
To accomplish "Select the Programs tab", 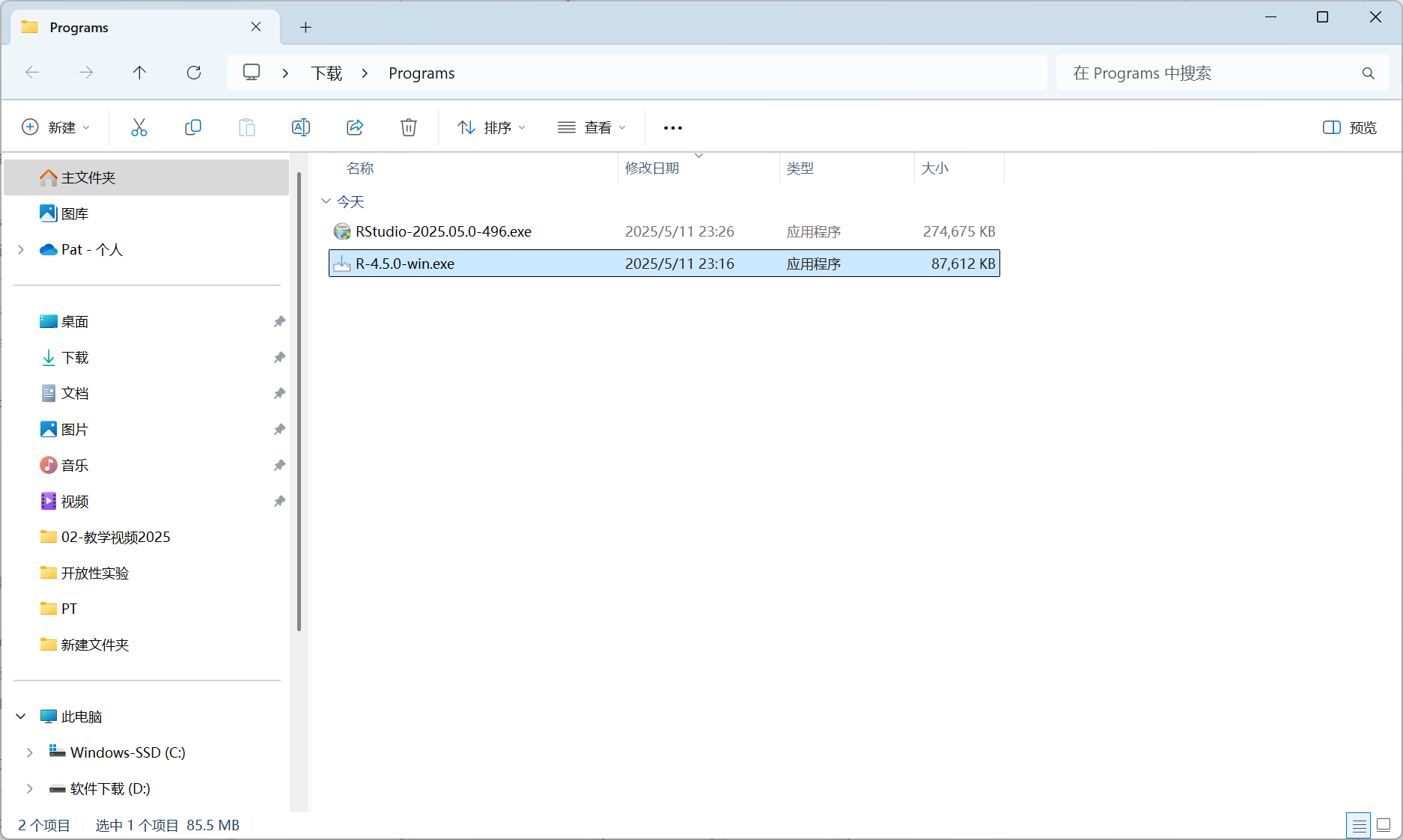I will [146, 28].
